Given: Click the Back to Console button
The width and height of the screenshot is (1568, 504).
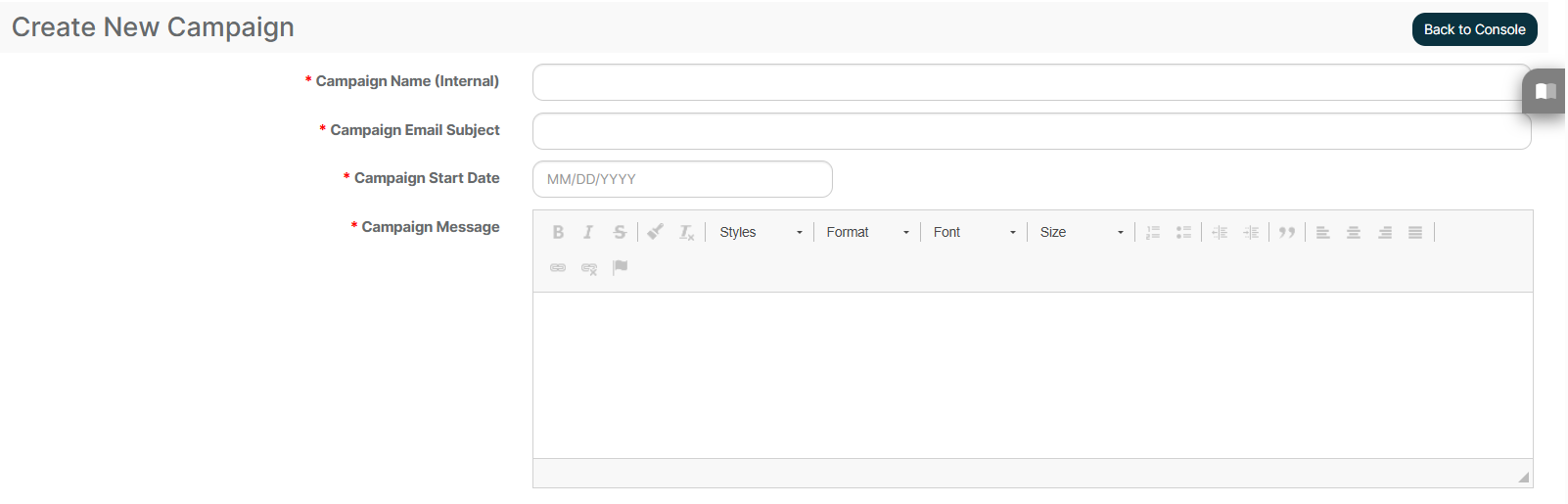Looking at the screenshot, I should coord(1474,29).
